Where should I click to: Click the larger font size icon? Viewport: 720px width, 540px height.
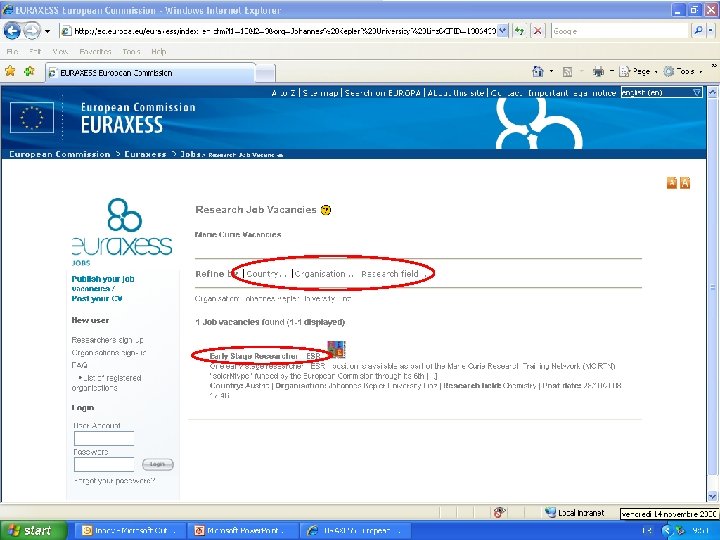pos(685,183)
